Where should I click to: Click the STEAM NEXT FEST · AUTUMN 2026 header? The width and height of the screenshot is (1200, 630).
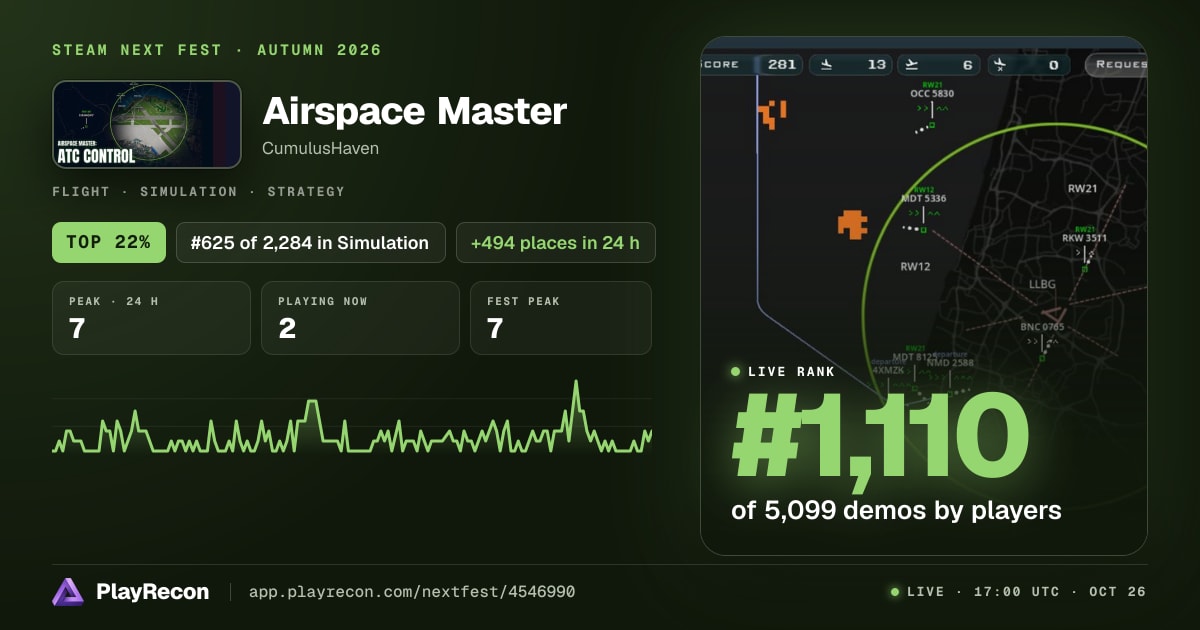(x=217, y=50)
